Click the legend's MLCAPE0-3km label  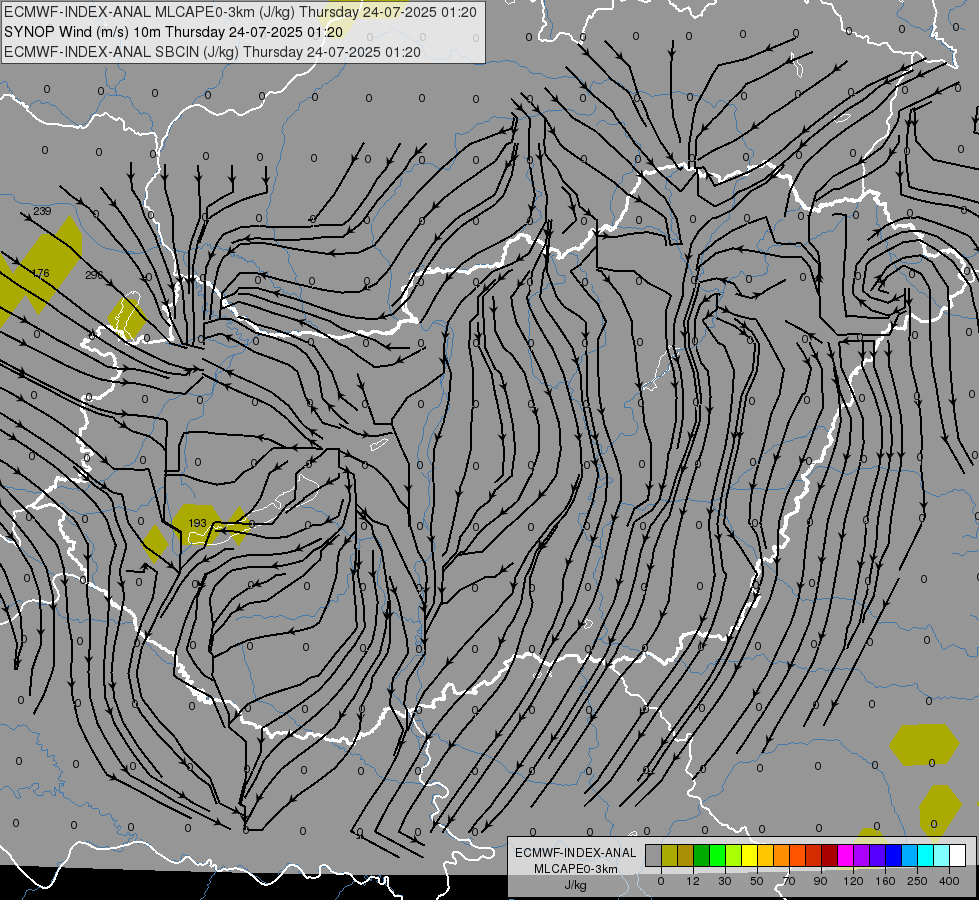(576, 869)
